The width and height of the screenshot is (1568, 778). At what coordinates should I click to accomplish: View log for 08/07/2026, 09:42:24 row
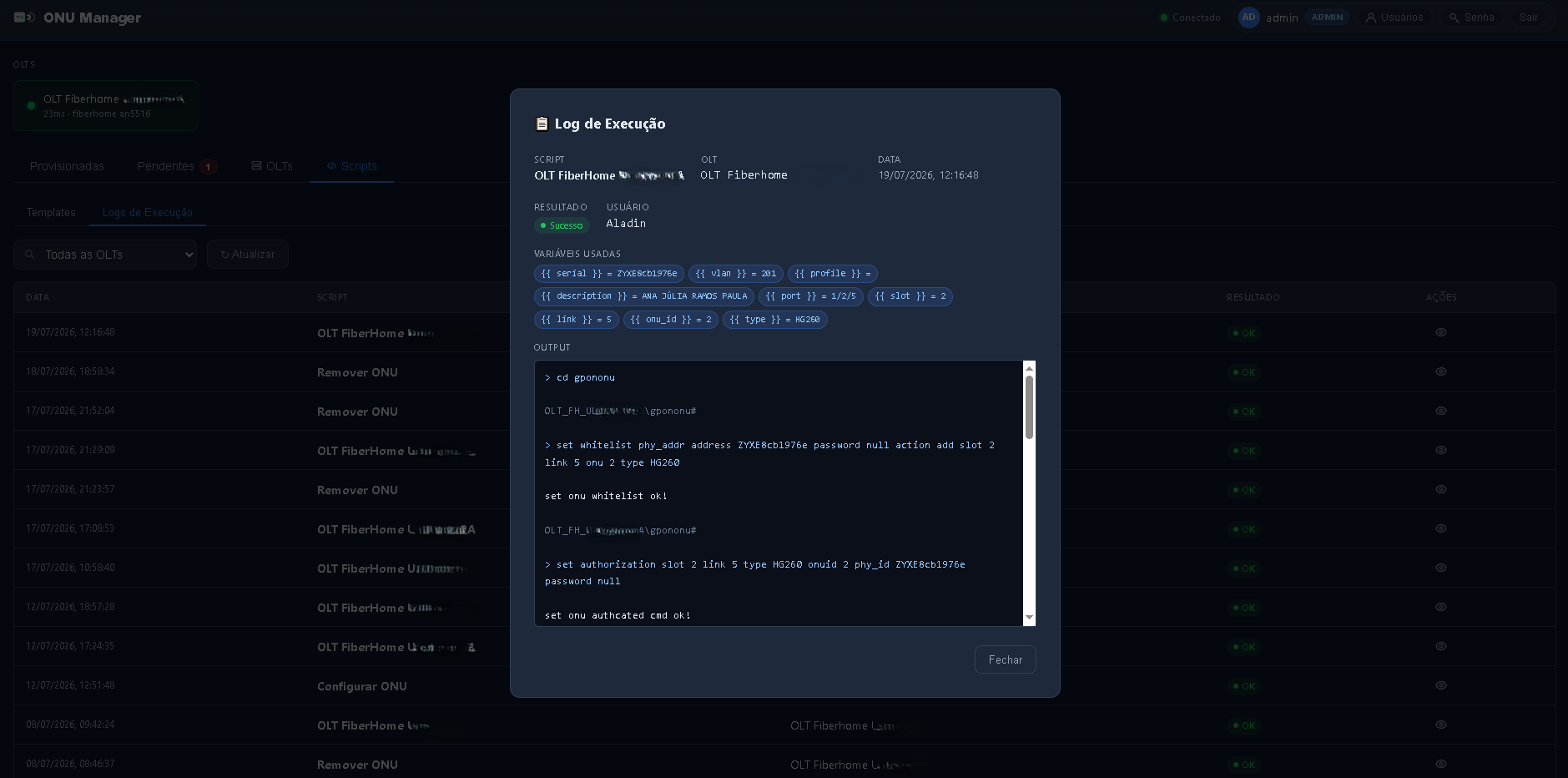1440,725
